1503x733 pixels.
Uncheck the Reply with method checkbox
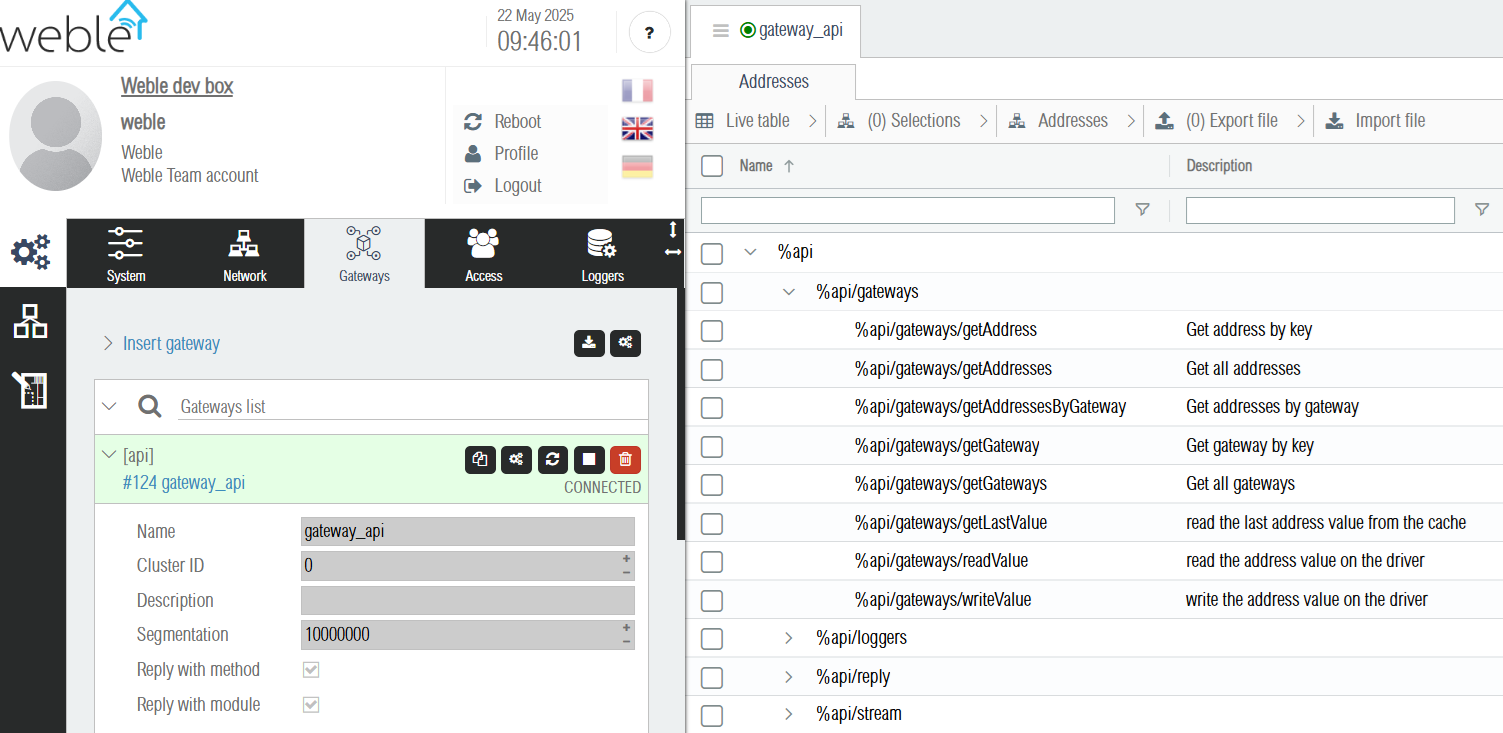tap(311, 670)
